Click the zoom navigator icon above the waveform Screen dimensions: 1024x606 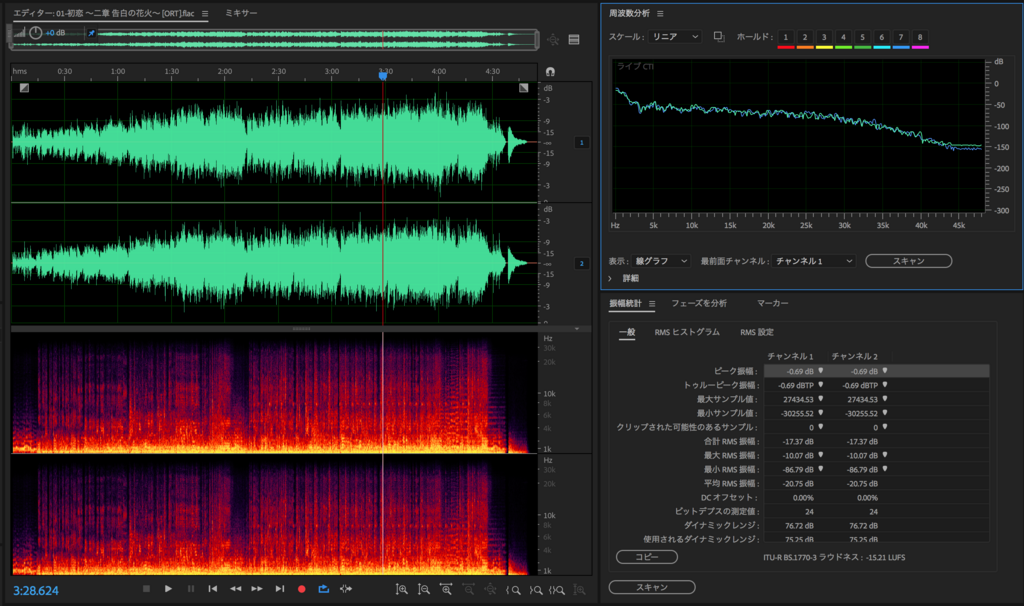coord(553,40)
